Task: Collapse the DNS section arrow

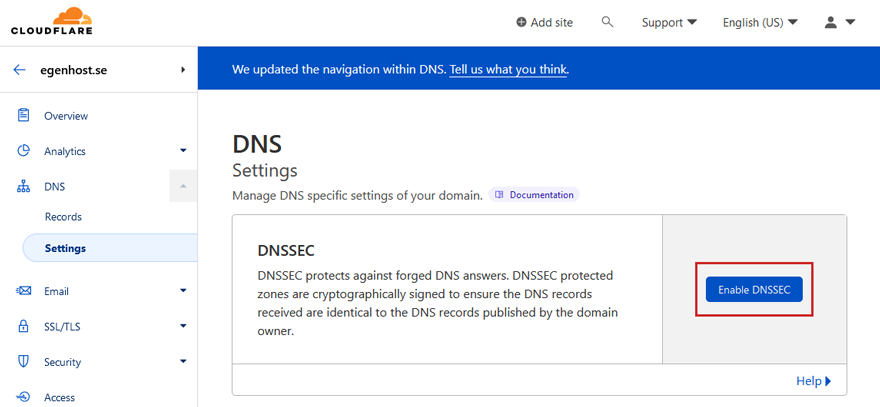Action: tap(183, 186)
